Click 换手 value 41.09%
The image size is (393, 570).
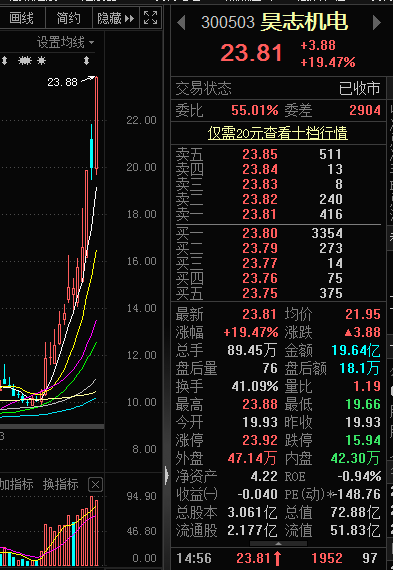click(x=255, y=386)
